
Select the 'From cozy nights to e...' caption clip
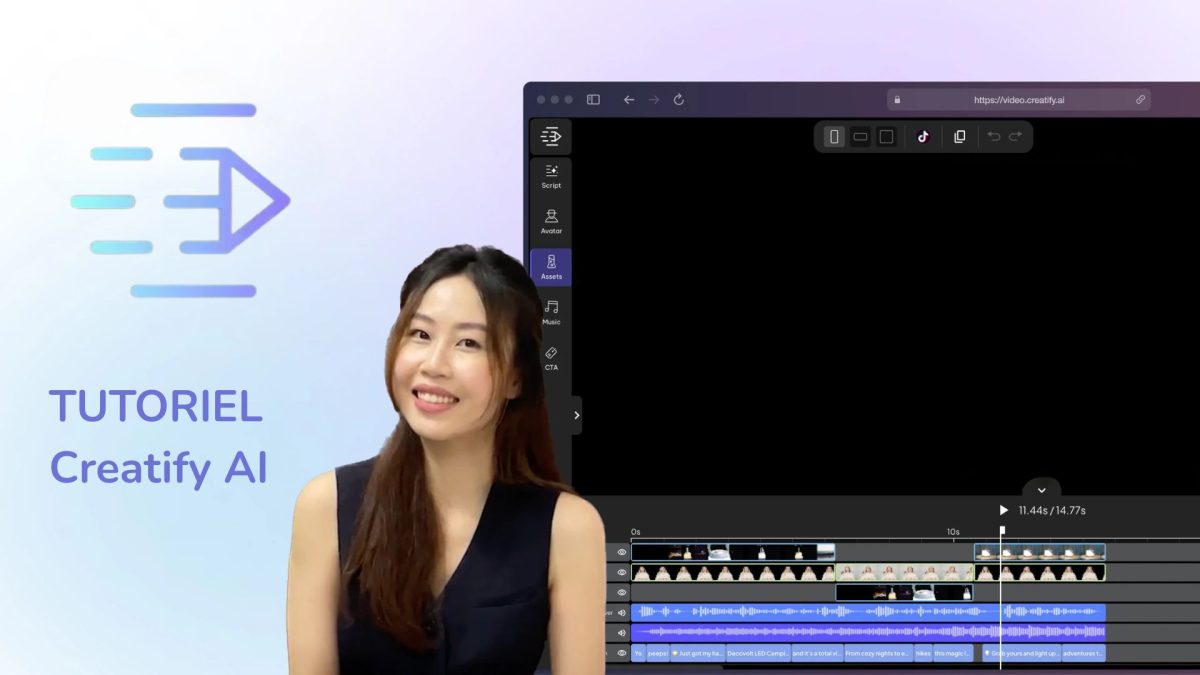[x=878, y=653]
